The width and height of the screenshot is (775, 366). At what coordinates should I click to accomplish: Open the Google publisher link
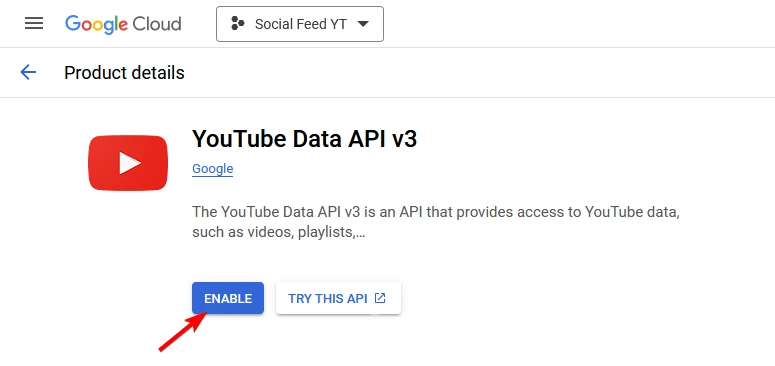coord(213,169)
